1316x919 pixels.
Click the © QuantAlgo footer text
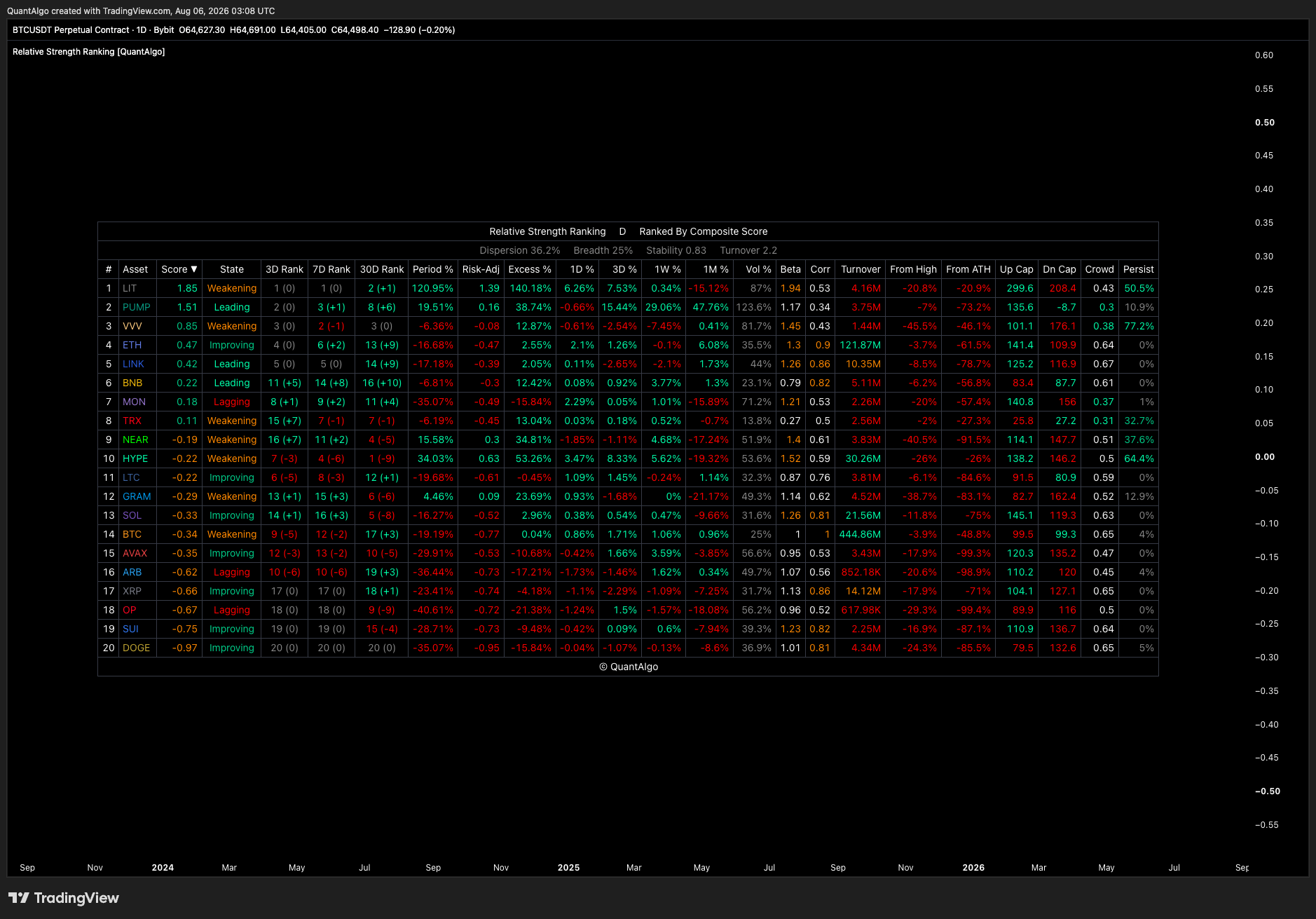click(x=629, y=667)
